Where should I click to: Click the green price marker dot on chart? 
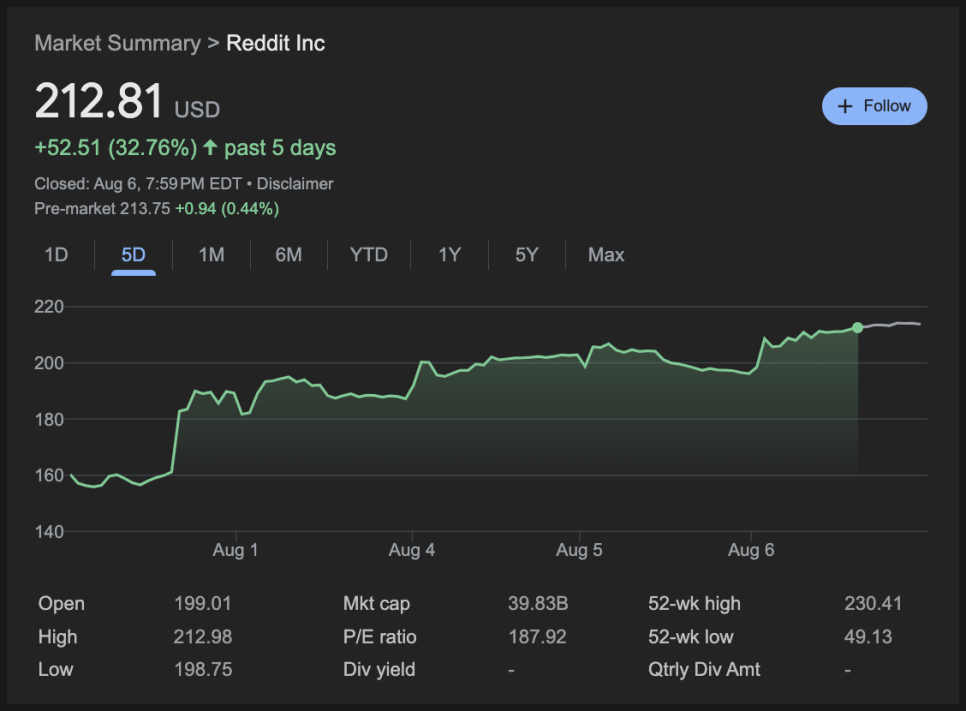point(857,327)
